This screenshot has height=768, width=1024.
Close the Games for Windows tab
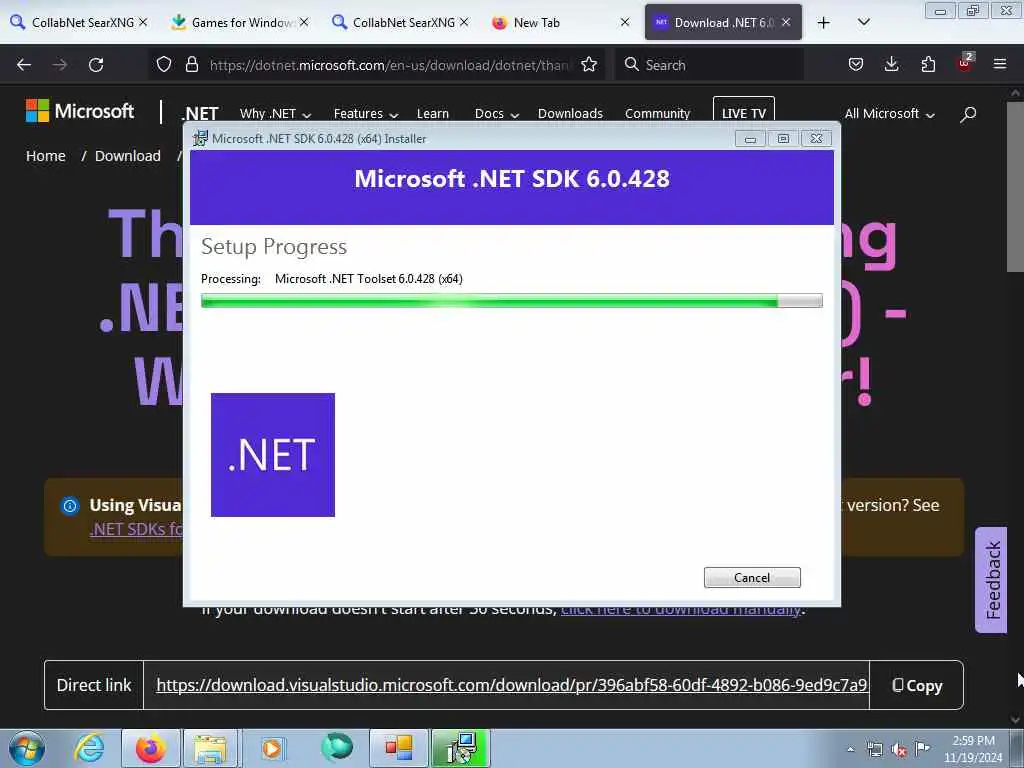pyautogui.click(x=304, y=22)
